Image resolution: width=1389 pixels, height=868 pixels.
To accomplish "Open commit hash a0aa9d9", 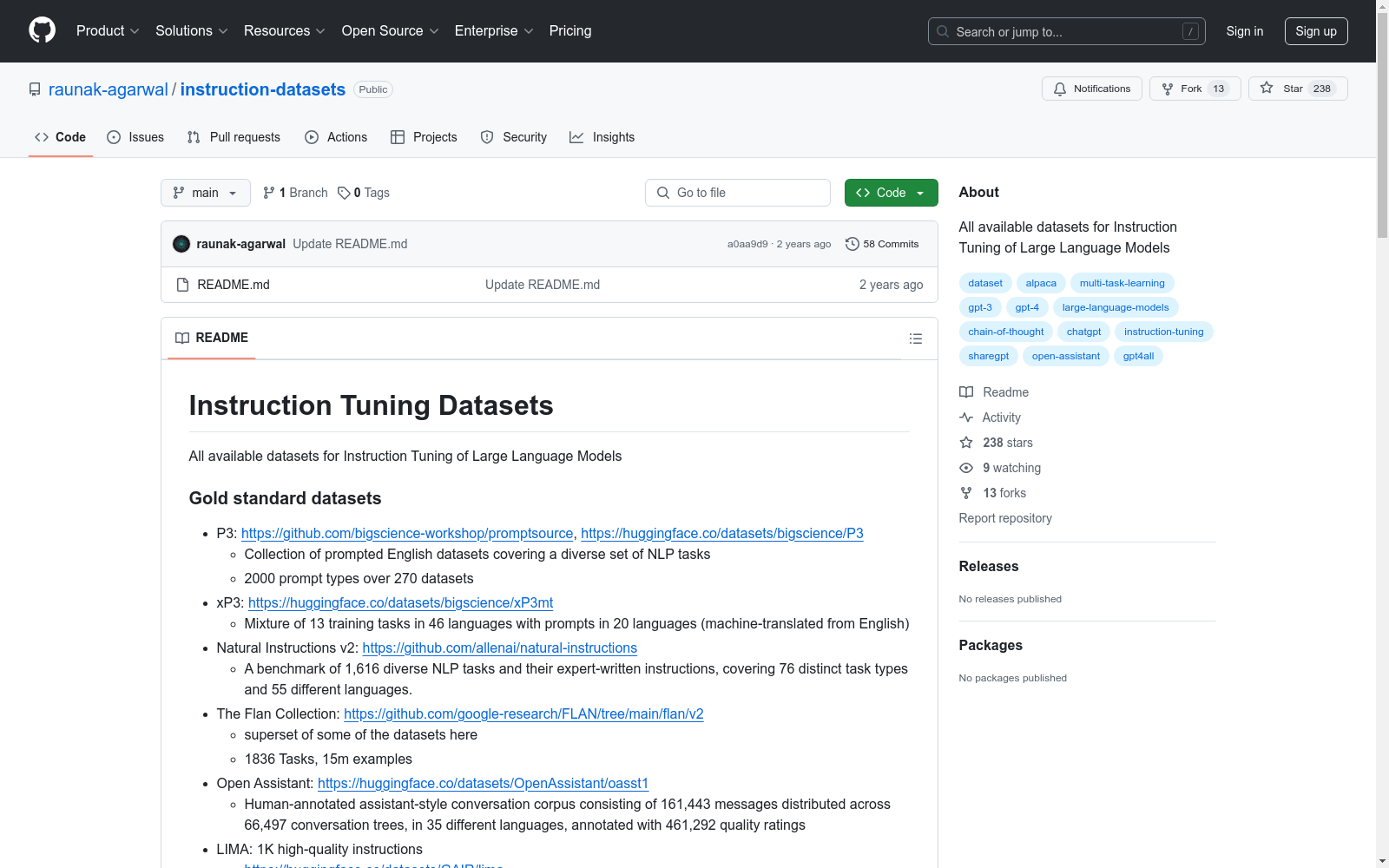I will point(747,244).
